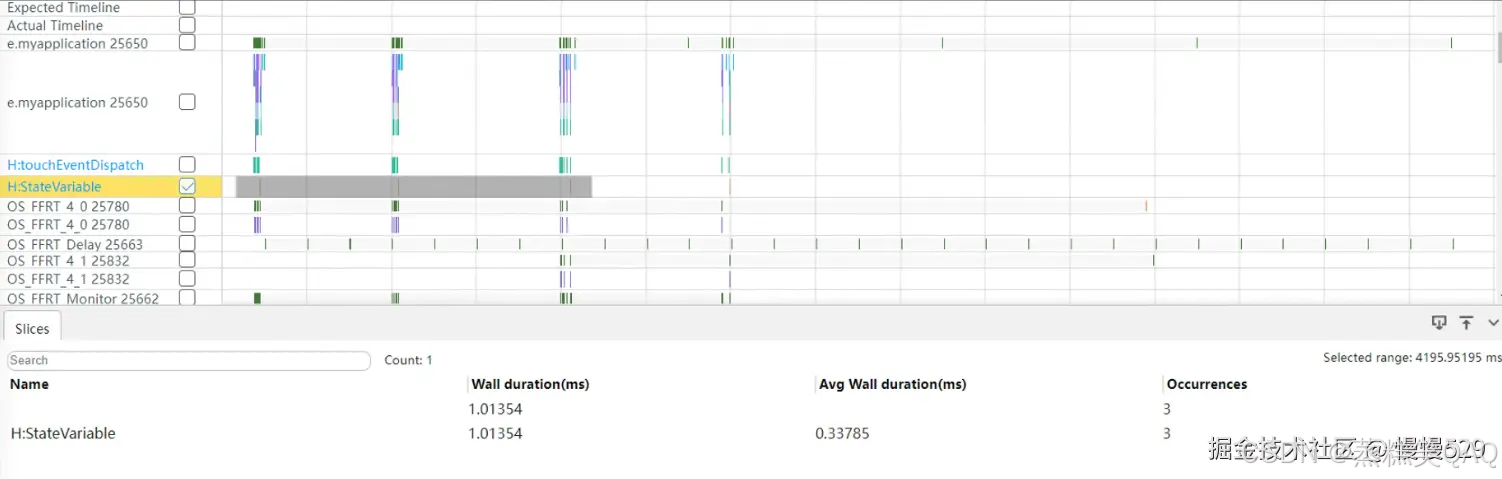Collapse the bottom panel with chevron

1494,322
